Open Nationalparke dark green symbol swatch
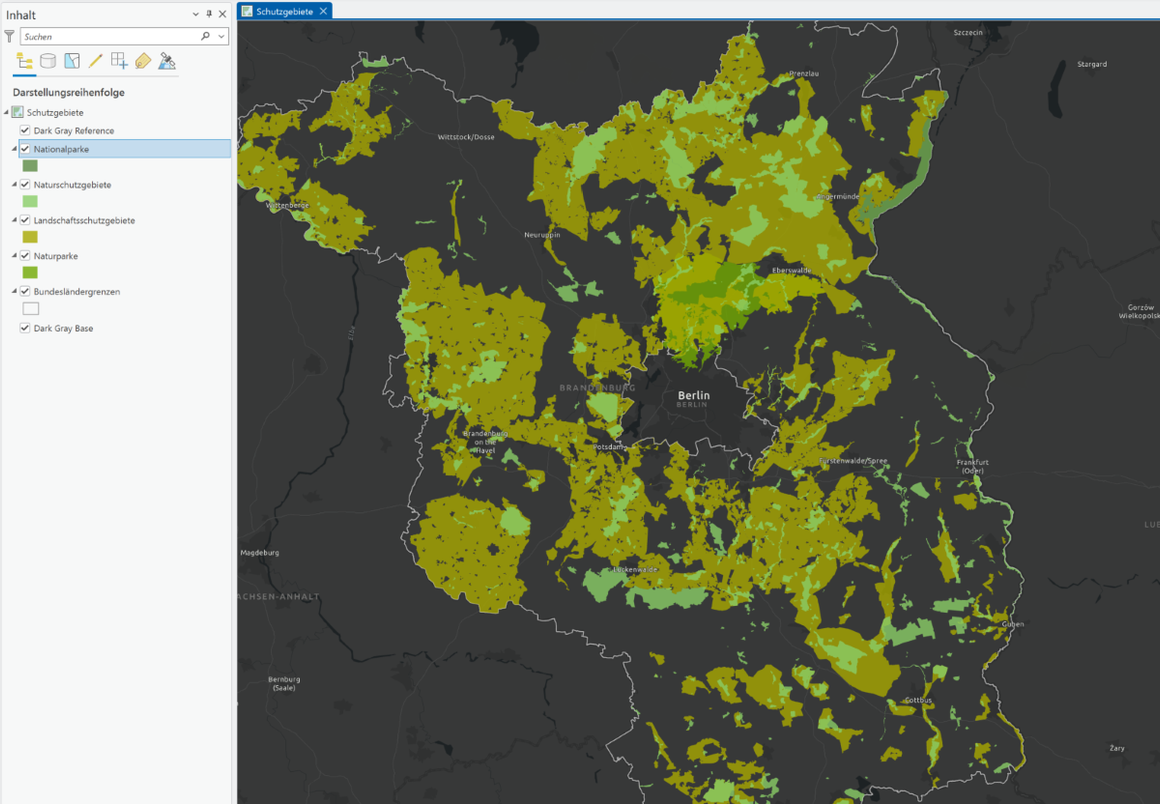The width and height of the screenshot is (1160, 804). pos(30,166)
